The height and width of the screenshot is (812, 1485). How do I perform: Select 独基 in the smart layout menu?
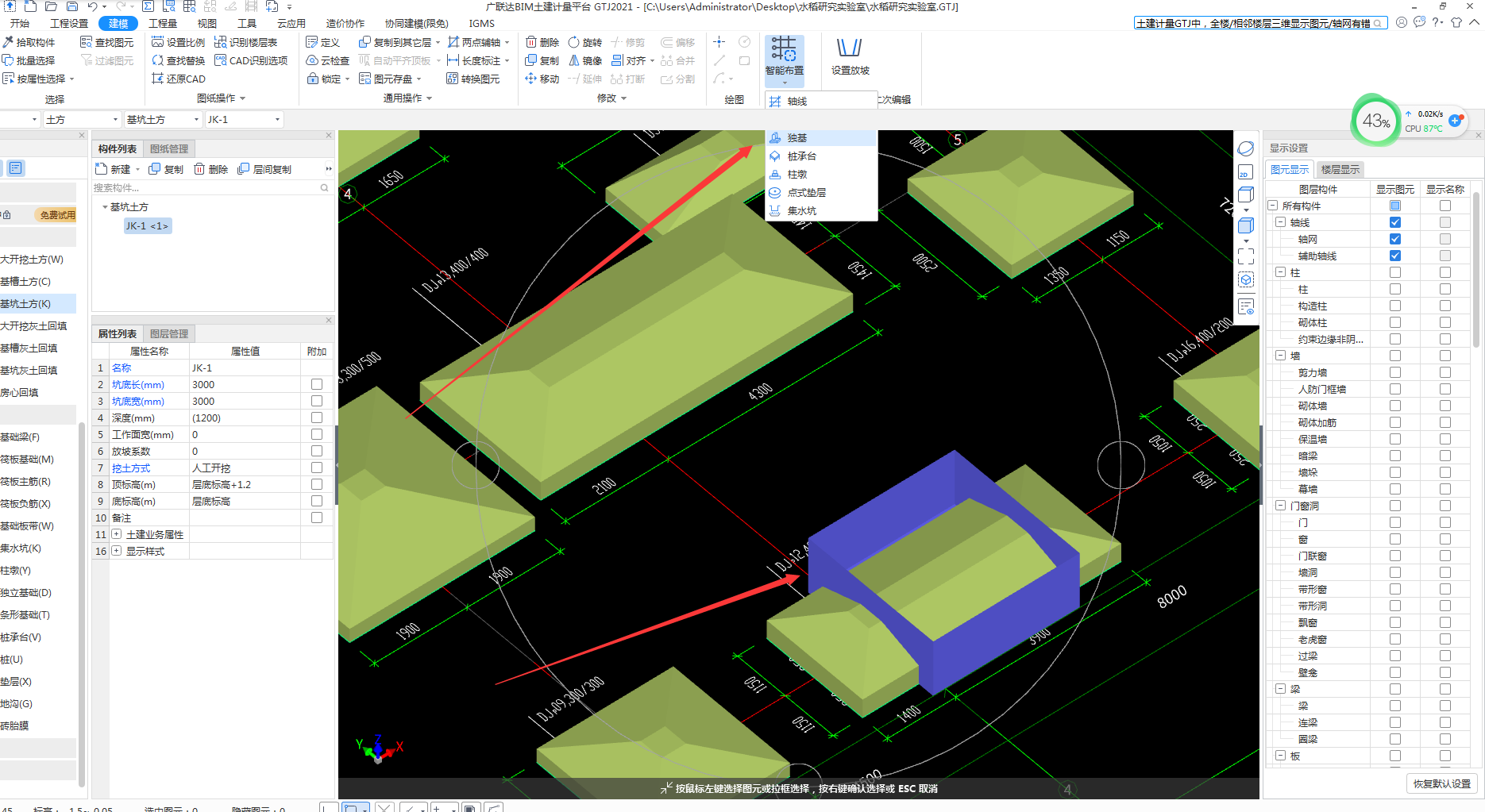click(821, 138)
